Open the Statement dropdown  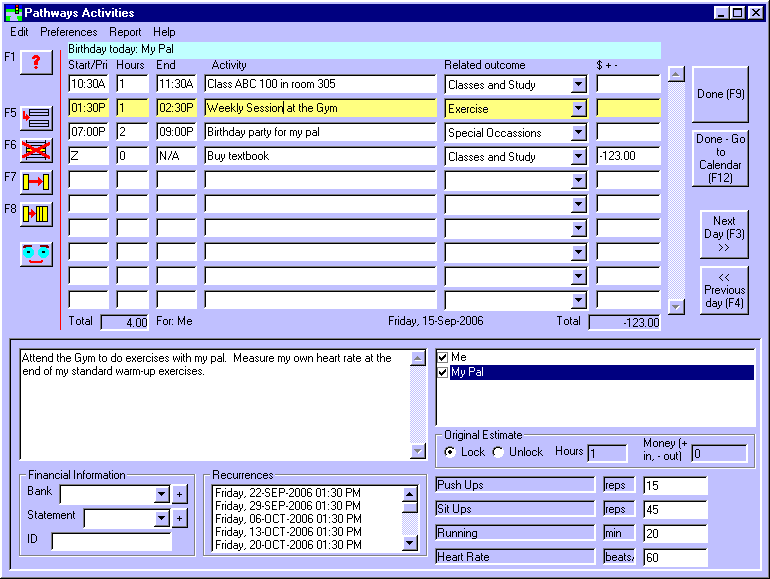[162, 518]
